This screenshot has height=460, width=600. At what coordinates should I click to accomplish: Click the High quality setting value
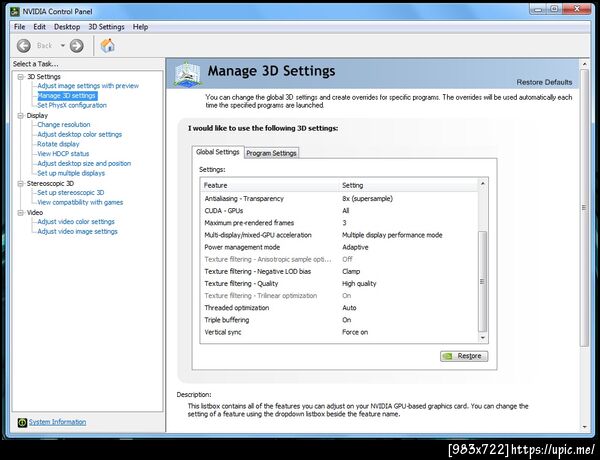(359, 284)
